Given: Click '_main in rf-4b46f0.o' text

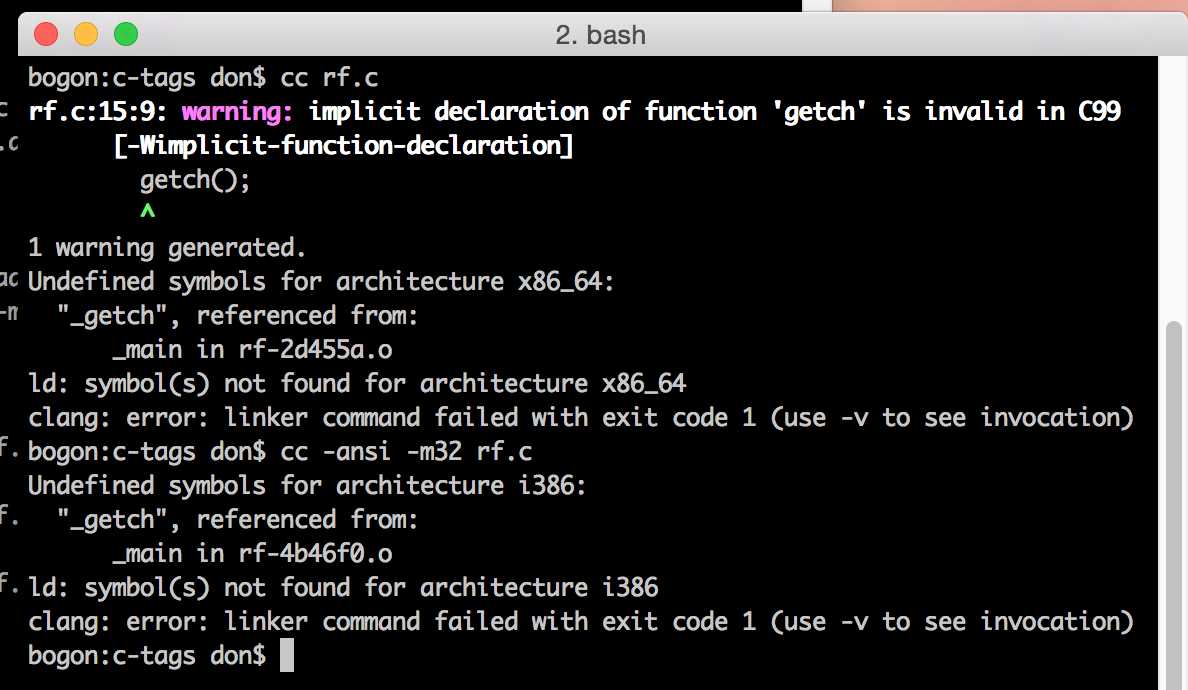Looking at the screenshot, I should (252, 554).
